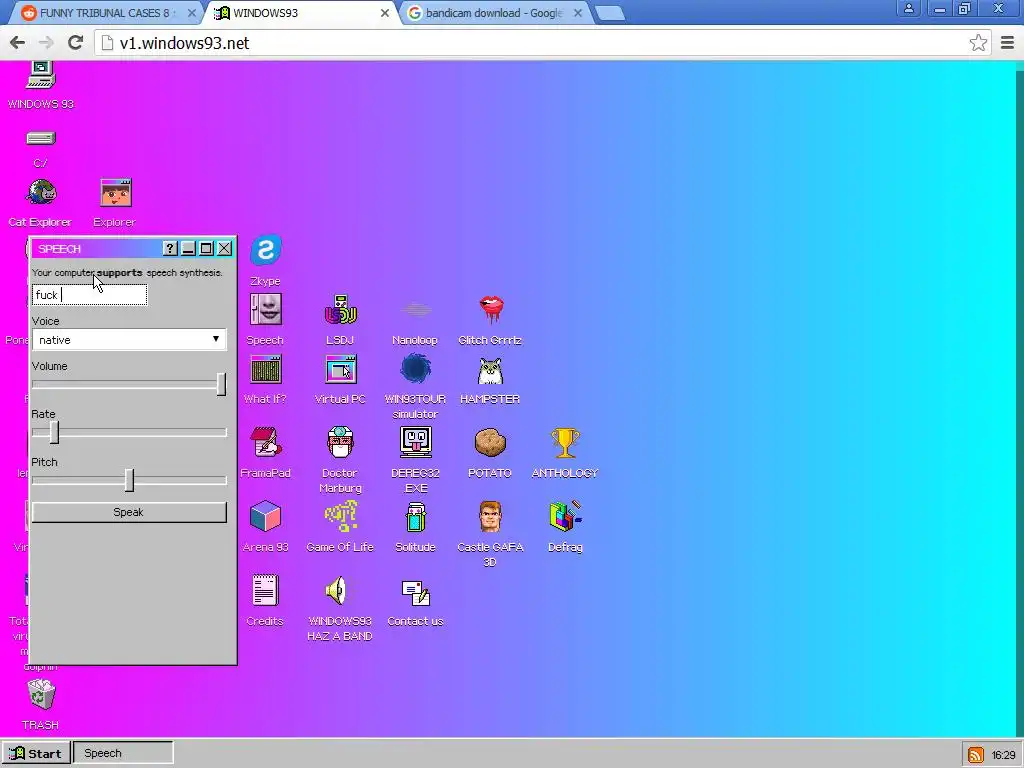Select the Speech taskbar entry
The height and width of the screenshot is (768, 1024).
point(123,753)
